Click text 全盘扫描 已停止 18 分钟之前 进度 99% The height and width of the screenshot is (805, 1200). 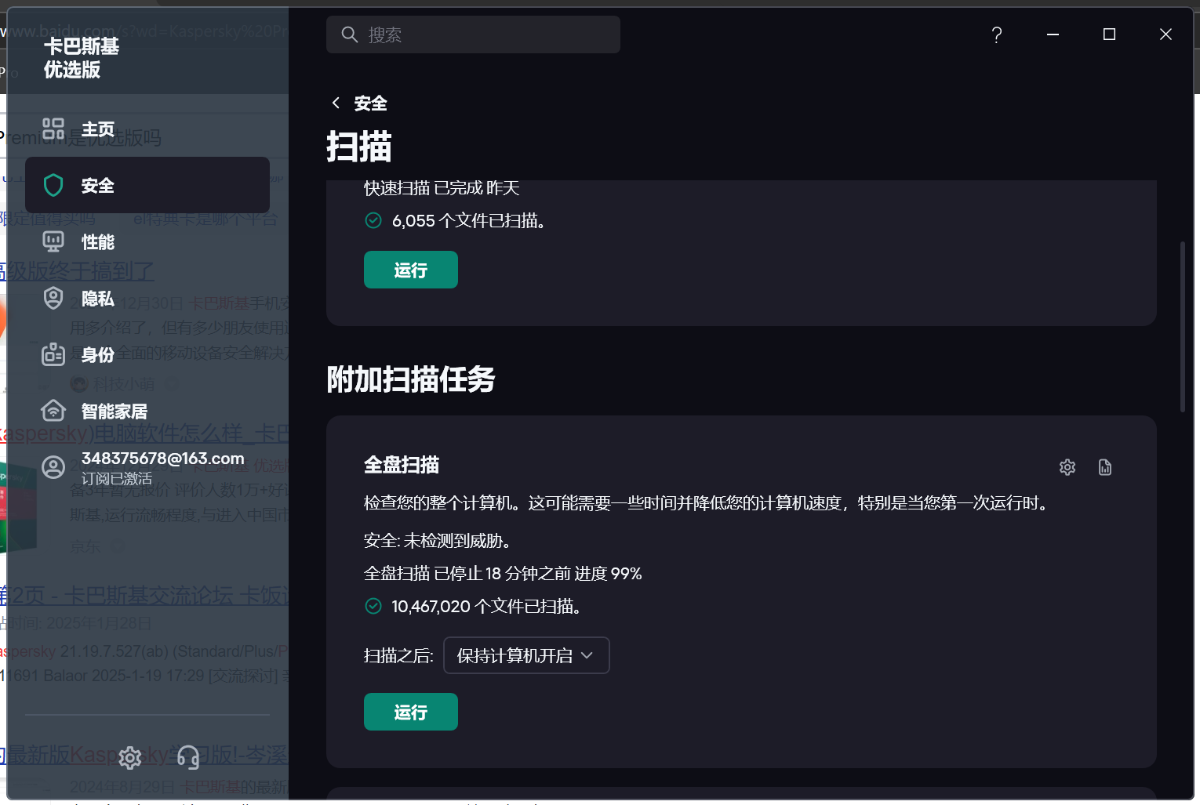(x=503, y=573)
